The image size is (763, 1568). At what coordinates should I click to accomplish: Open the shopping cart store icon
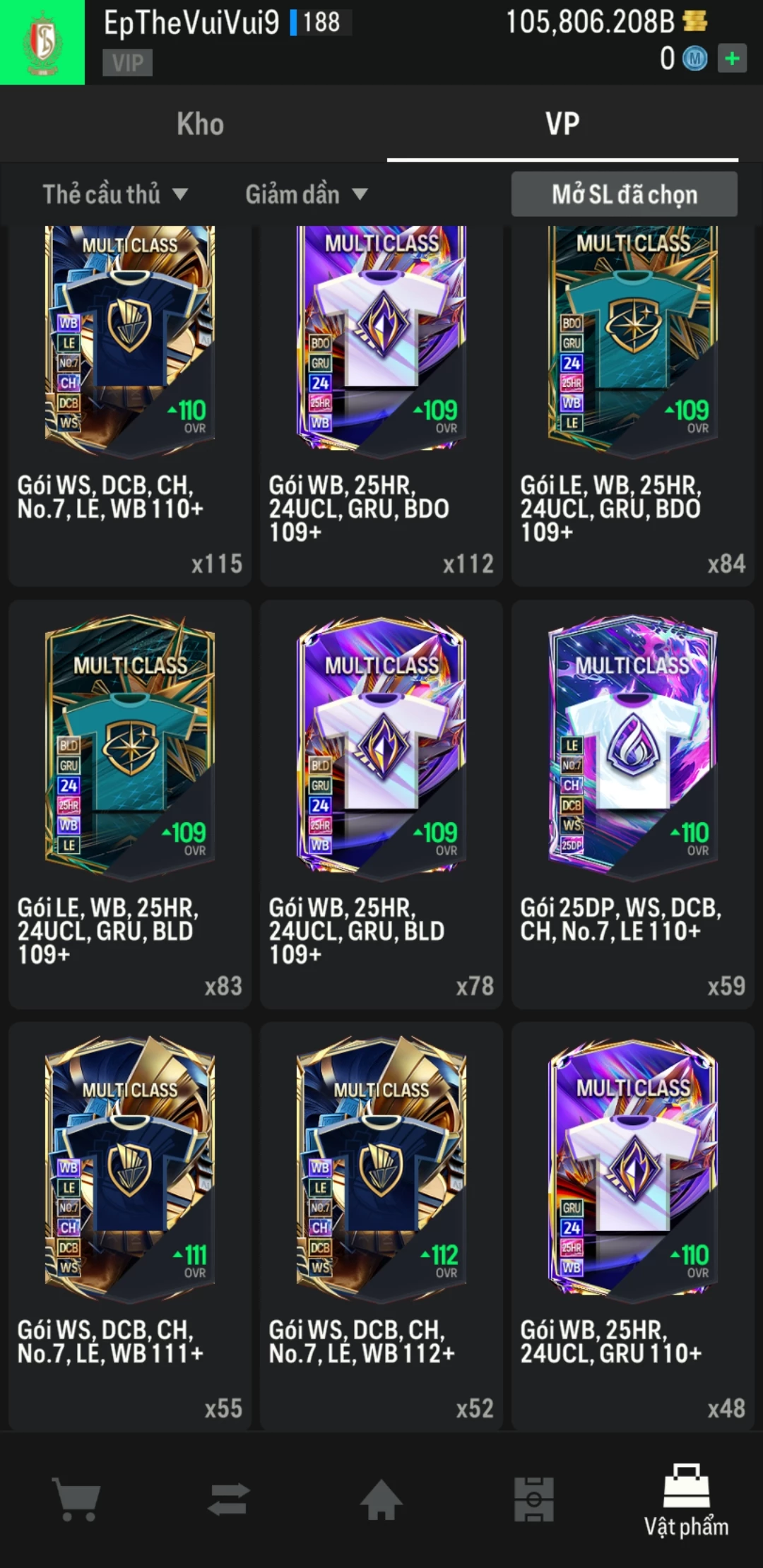point(76,1500)
